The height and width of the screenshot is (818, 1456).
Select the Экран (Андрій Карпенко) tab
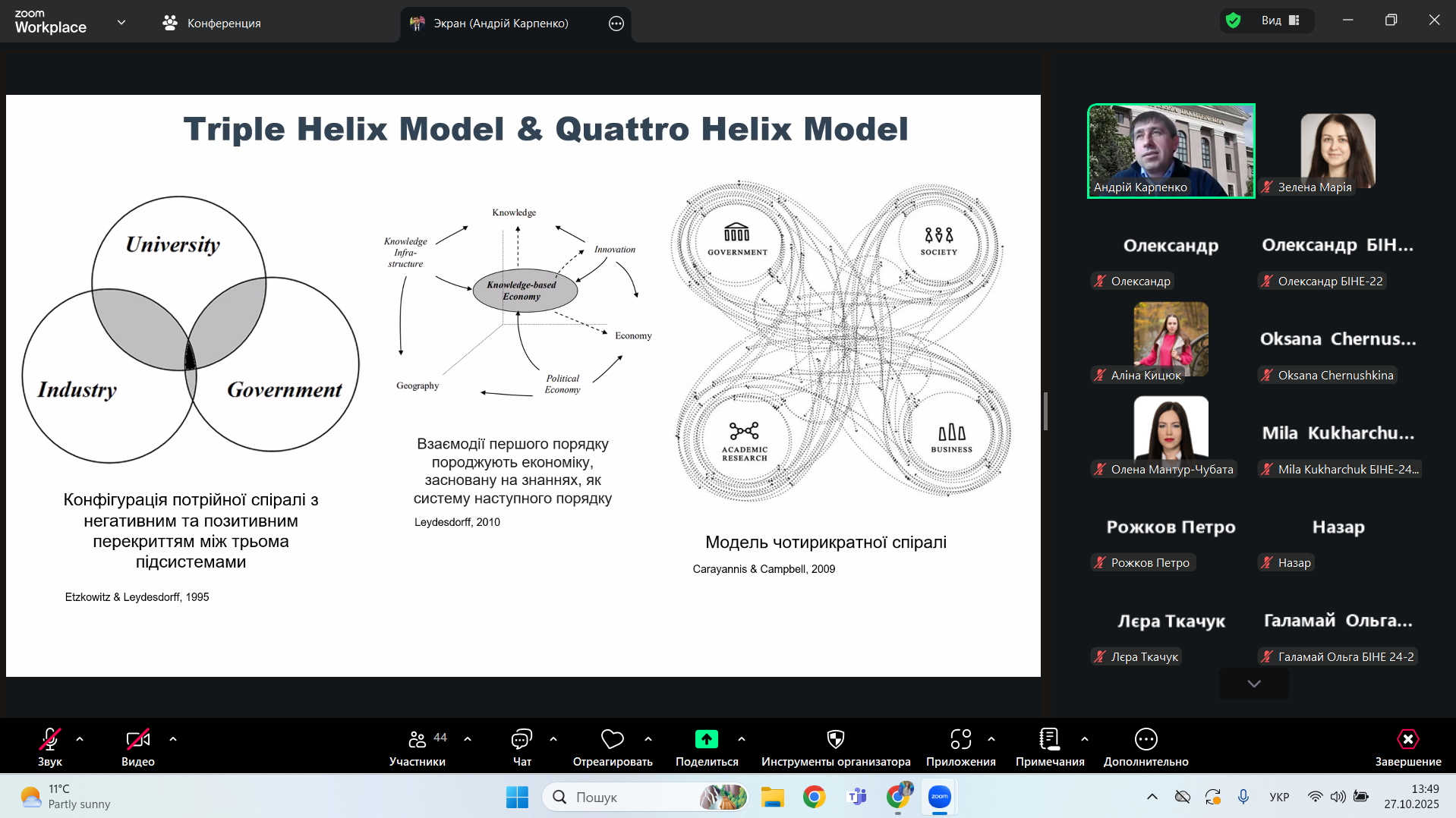[x=500, y=24]
